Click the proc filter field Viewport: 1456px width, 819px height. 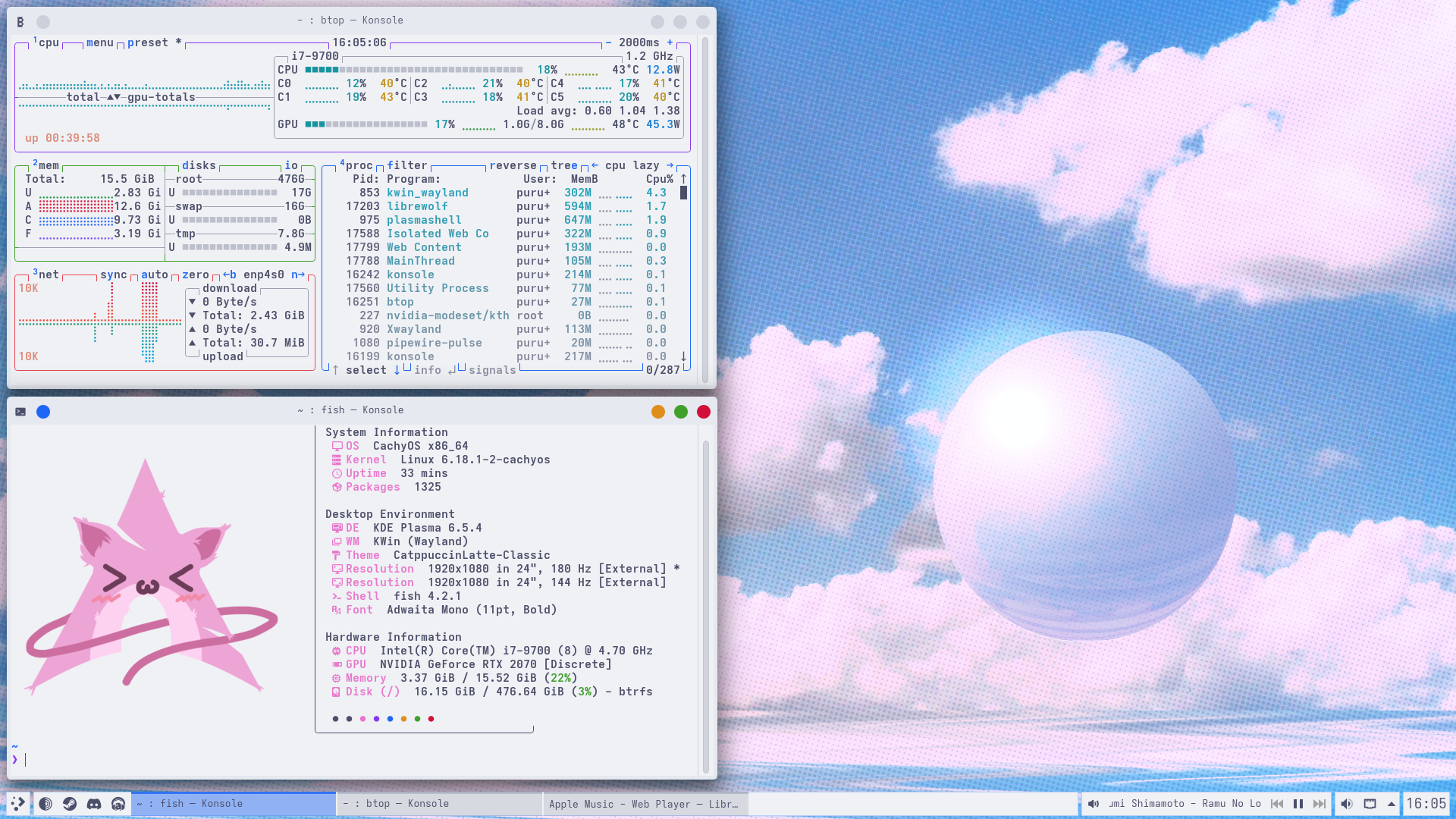(x=407, y=165)
